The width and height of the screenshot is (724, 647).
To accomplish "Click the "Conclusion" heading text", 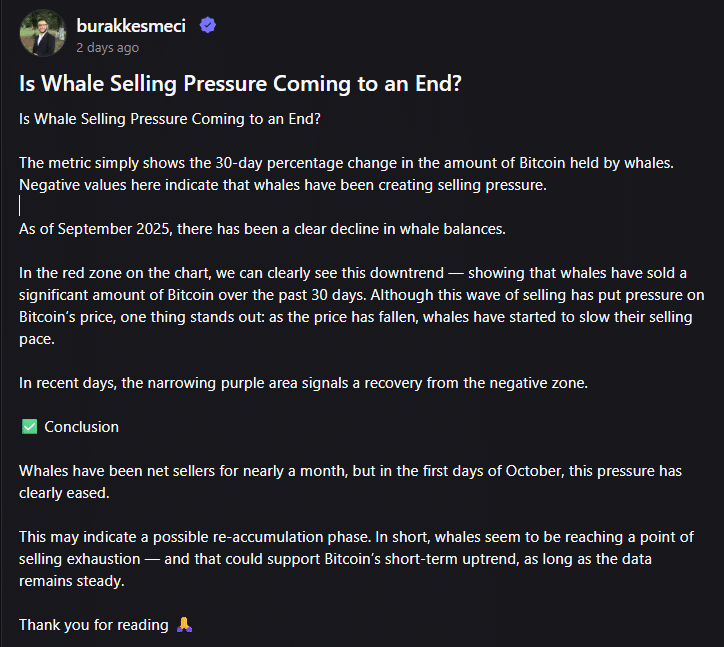I will (x=81, y=427).
